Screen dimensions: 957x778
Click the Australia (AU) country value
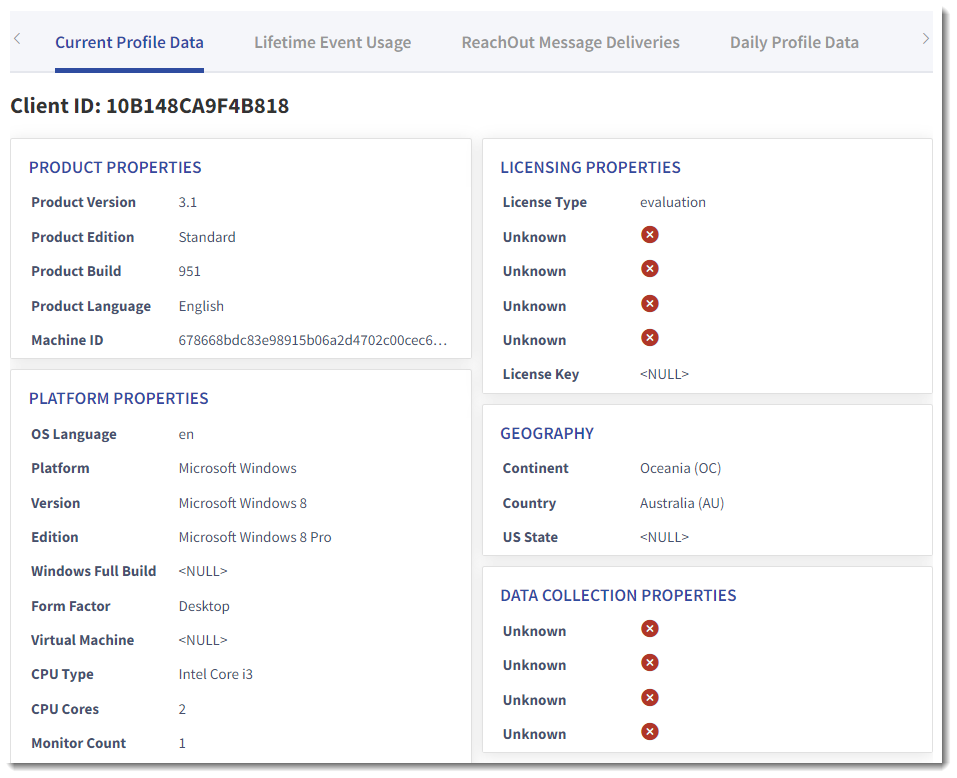tap(682, 503)
